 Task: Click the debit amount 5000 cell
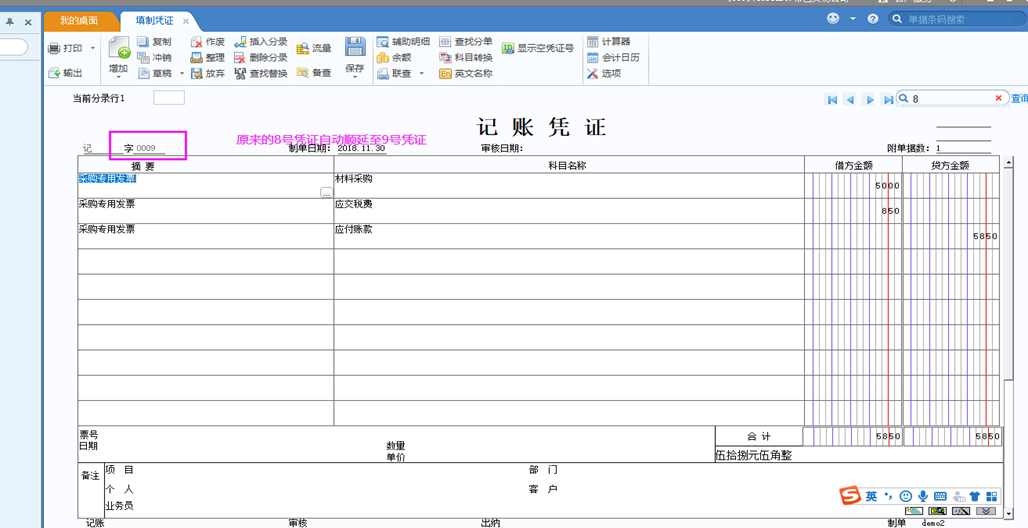click(853, 186)
